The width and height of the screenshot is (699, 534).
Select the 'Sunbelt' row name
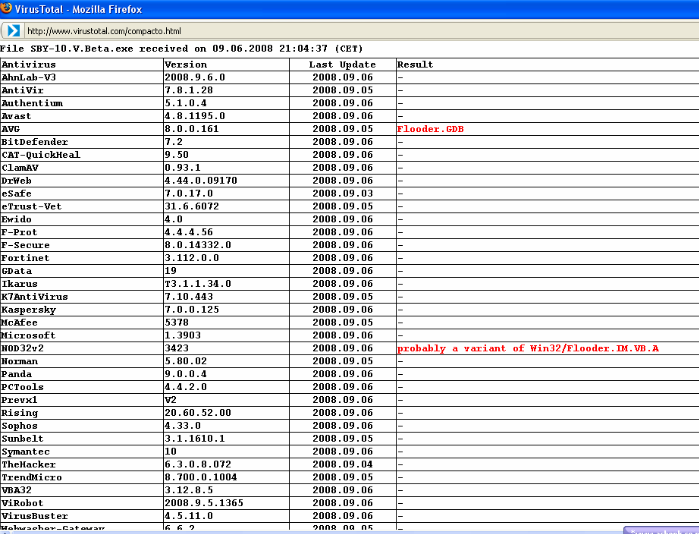coord(22,439)
